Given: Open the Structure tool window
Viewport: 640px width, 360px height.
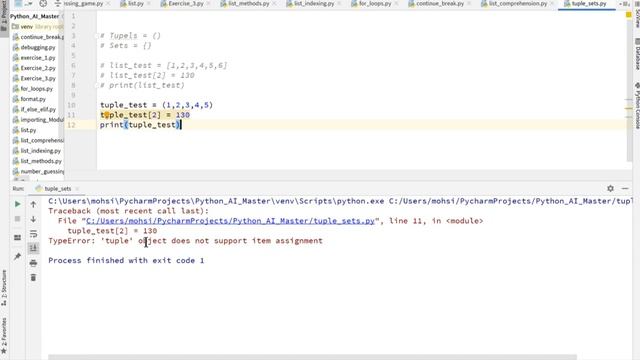Looking at the screenshot, I should click(4, 288).
